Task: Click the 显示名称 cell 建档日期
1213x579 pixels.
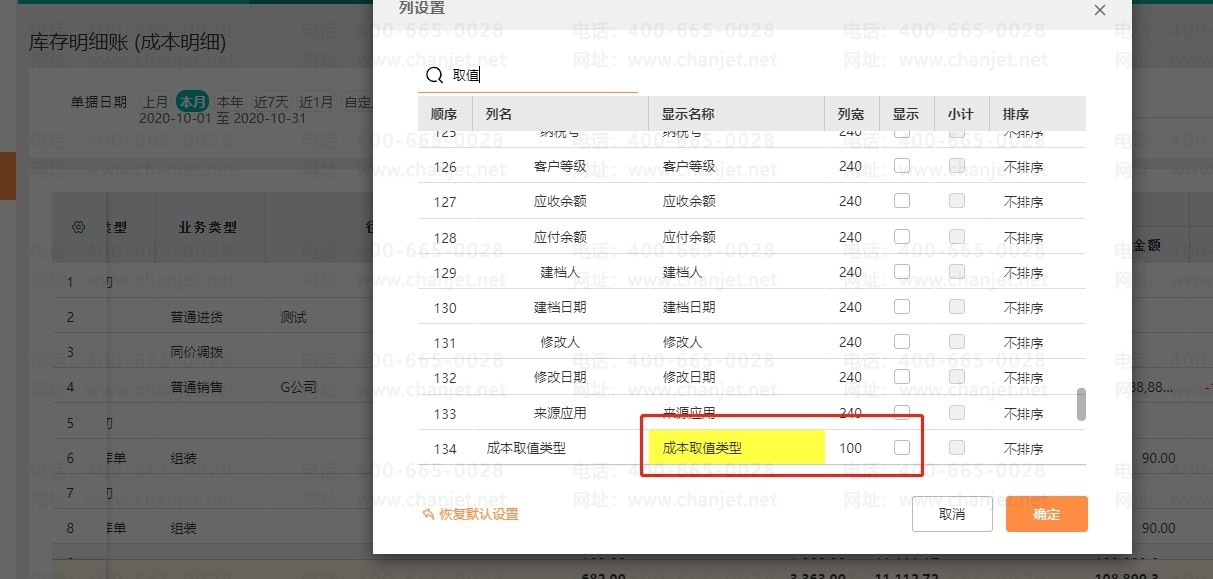Action: pyautogui.click(x=689, y=308)
